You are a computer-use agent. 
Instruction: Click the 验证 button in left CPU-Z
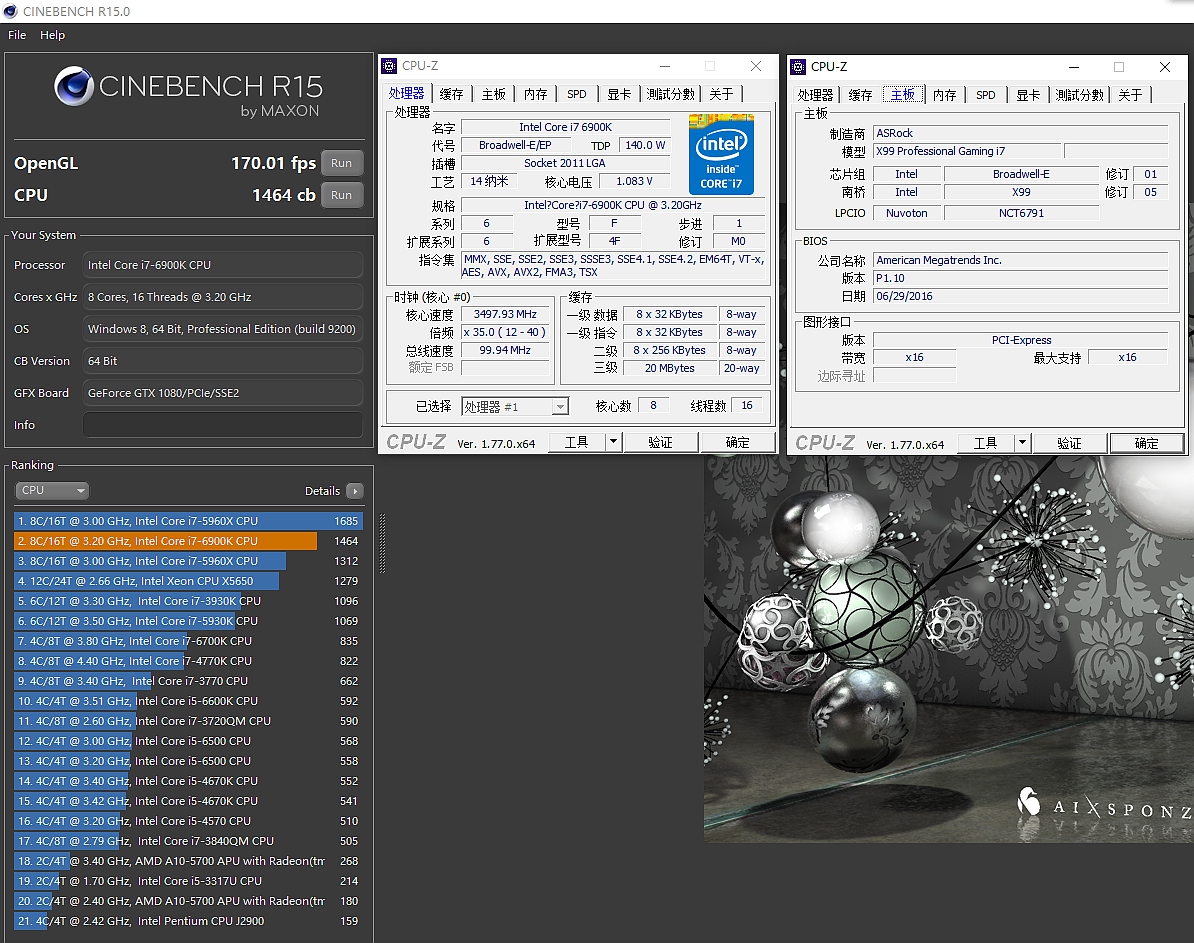pyautogui.click(x=661, y=441)
